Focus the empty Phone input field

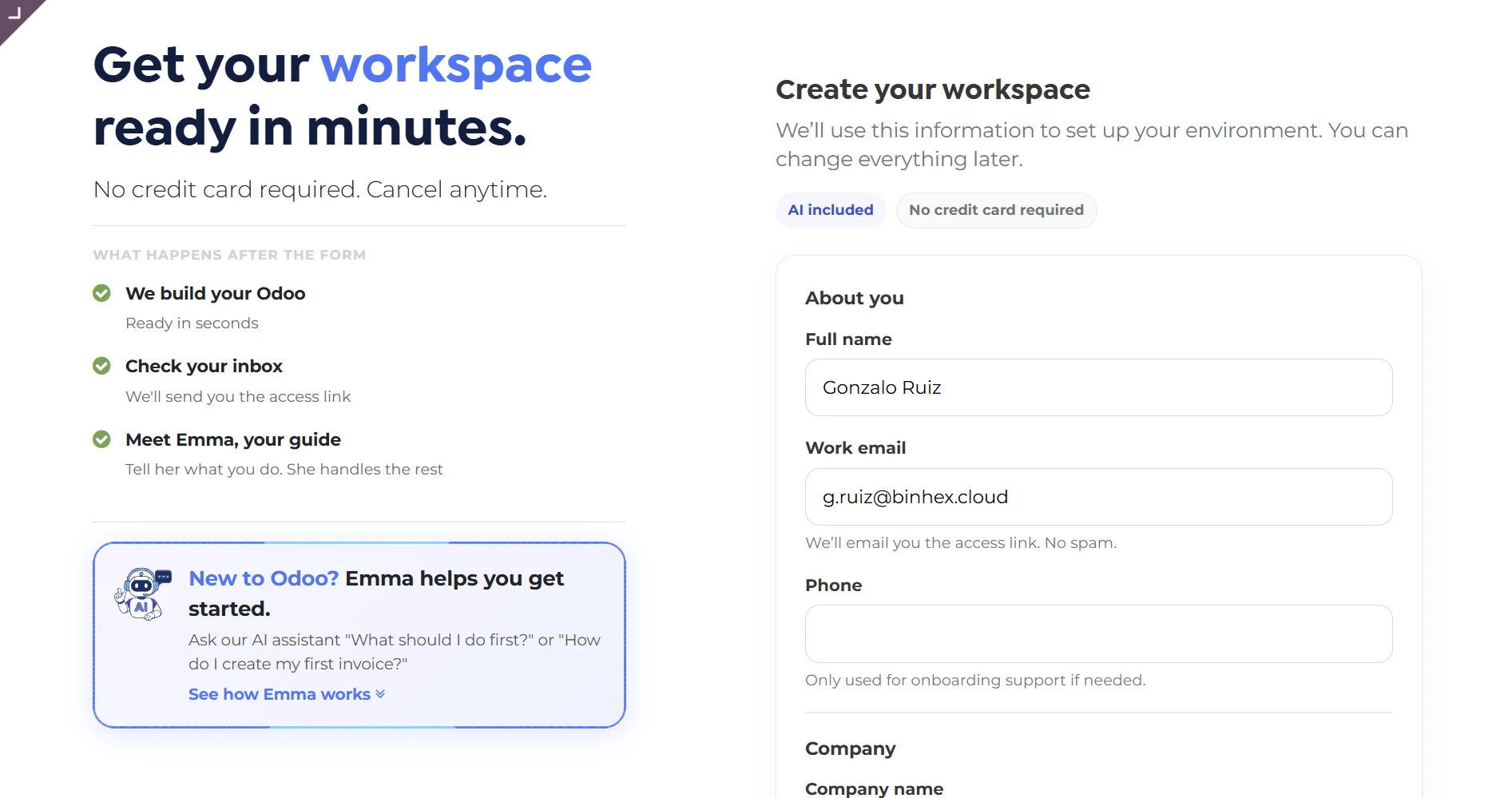click(x=1098, y=633)
